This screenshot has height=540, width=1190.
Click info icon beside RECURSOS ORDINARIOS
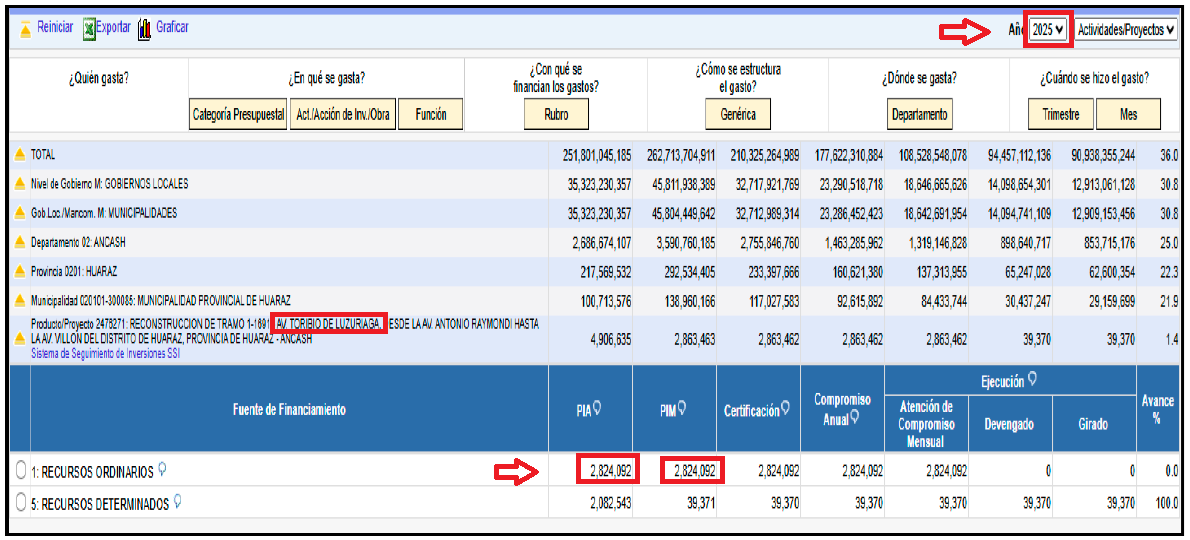pyautogui.click(x=162, y=470)
